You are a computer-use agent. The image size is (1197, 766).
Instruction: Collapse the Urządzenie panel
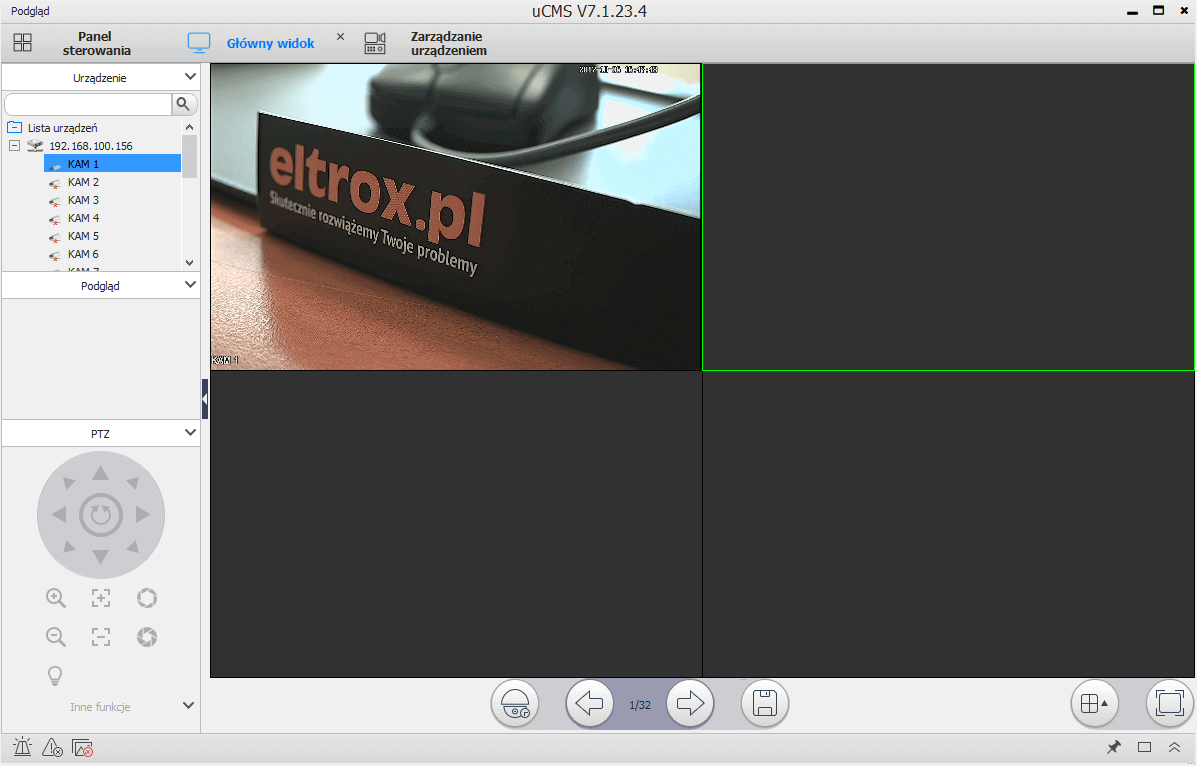[190, 76]
